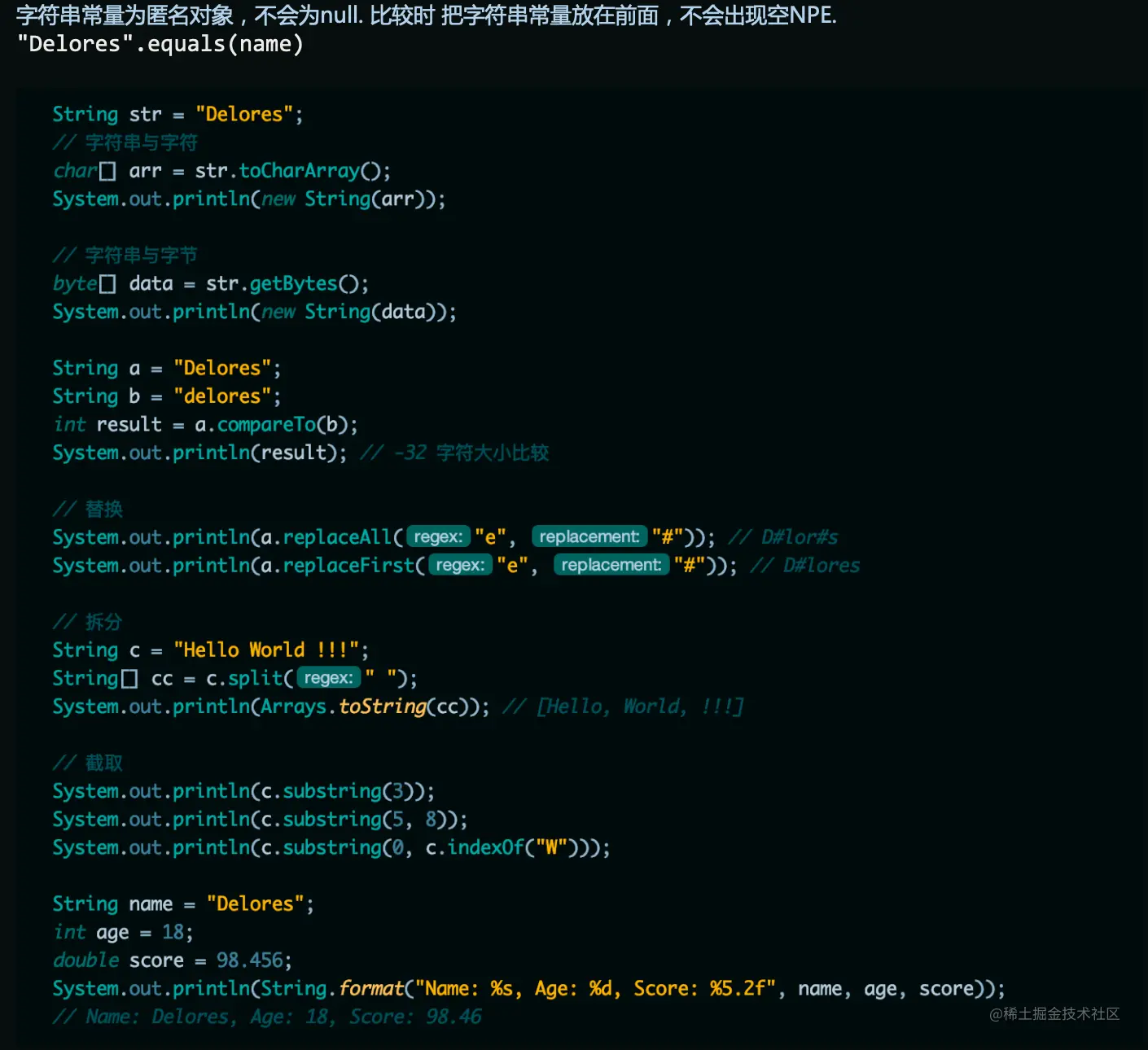Image resolution: width=1148 pixels, height=1050 pixels.
Task: Click the comment // D#lor#s
Action: tap(783, 537)
